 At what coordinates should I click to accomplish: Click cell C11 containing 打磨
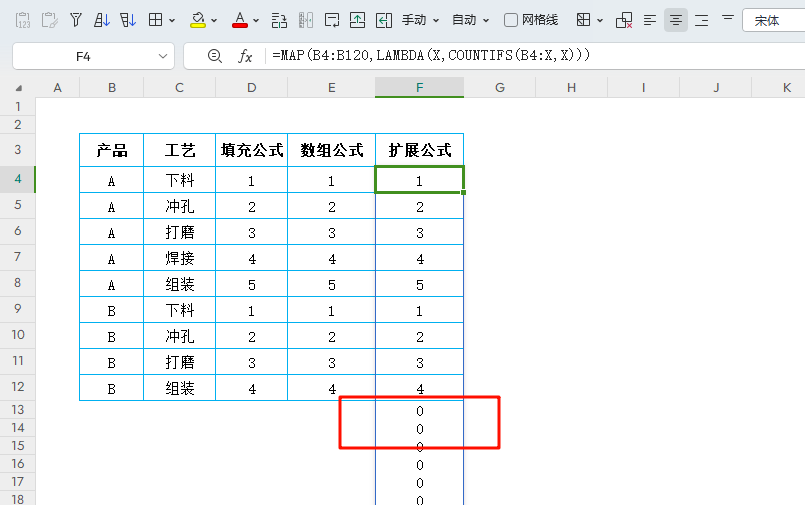[179, 362]
